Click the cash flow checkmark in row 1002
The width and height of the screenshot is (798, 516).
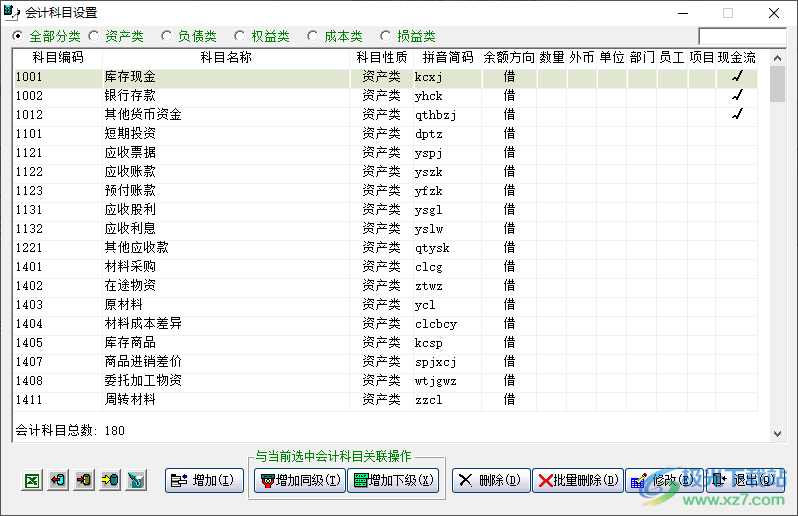(x=737, y=96)
